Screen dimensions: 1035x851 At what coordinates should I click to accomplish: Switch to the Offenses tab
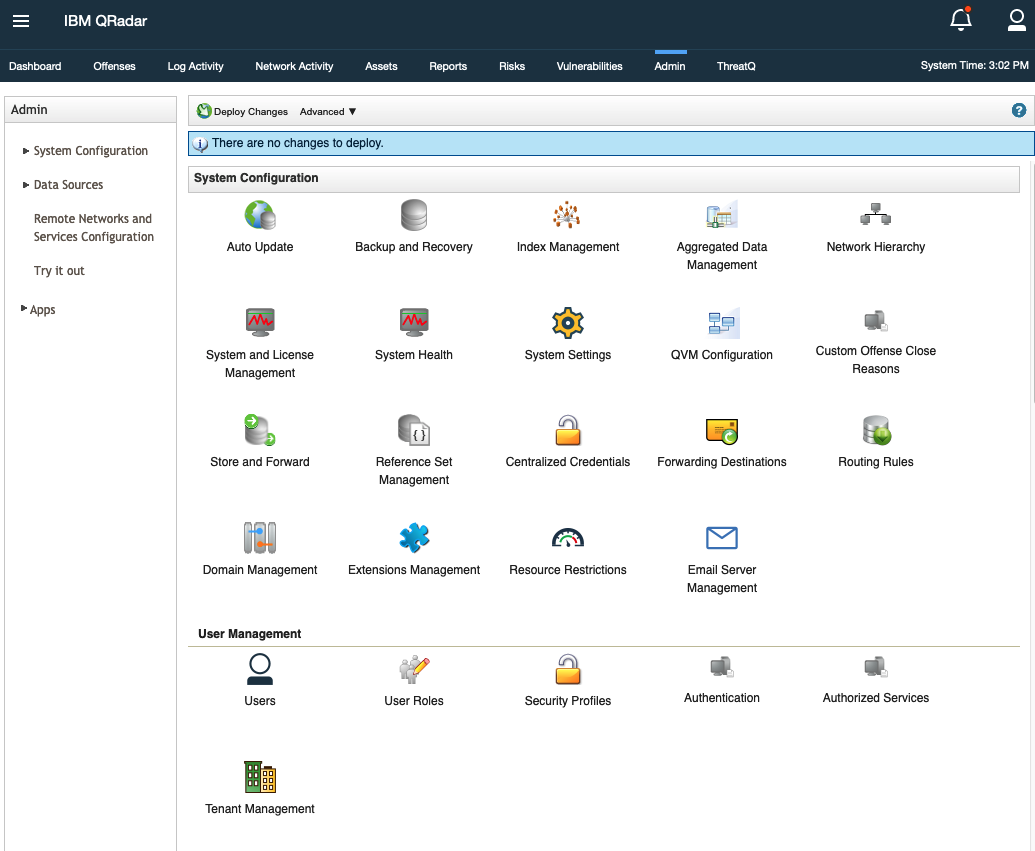click(114, 66)
